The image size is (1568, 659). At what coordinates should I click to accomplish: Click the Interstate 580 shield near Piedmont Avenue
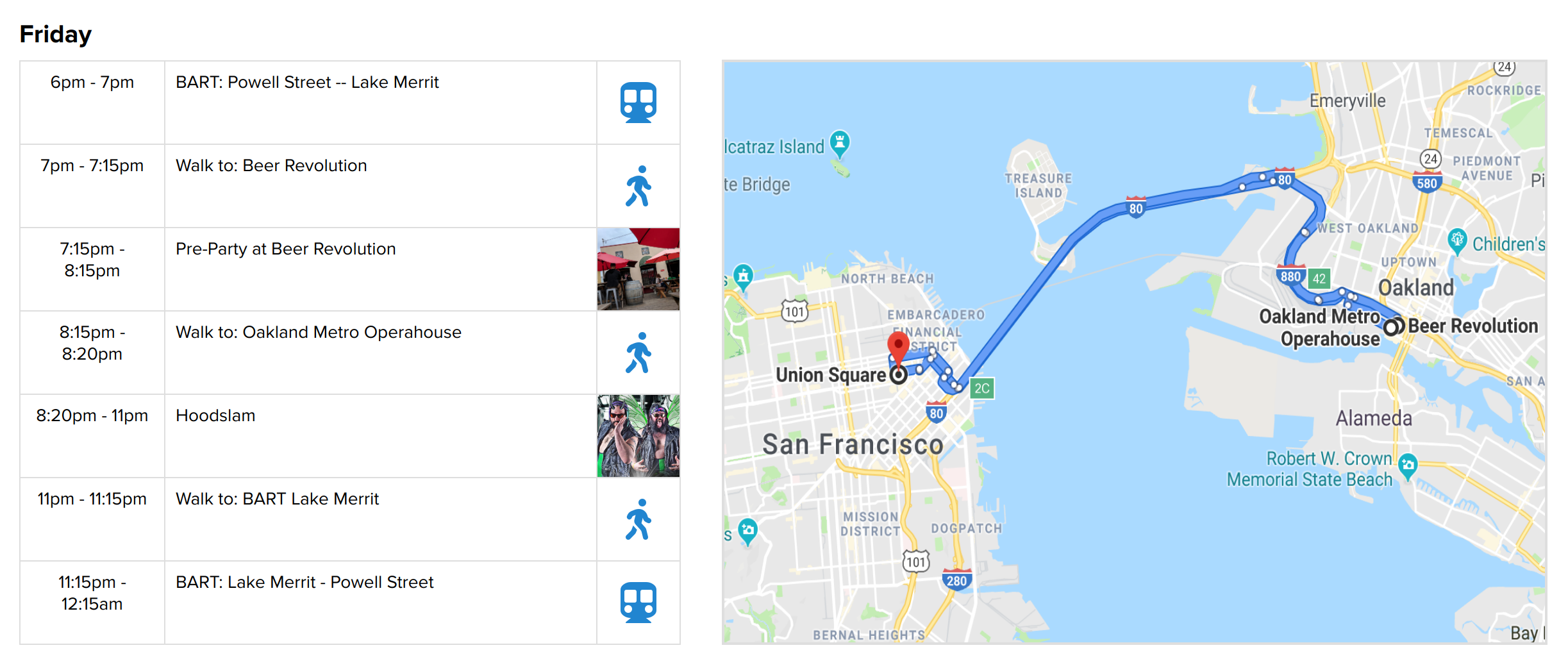click(x=1426, y=183)
